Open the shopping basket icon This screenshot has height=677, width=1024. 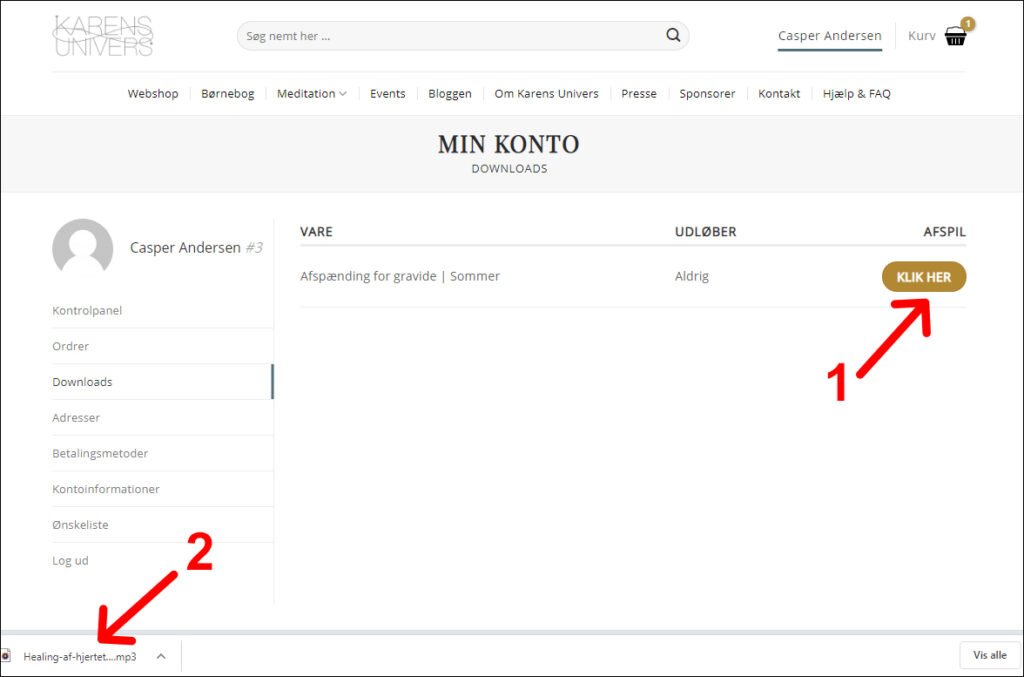pyautogui.click(x=956, y=37)
